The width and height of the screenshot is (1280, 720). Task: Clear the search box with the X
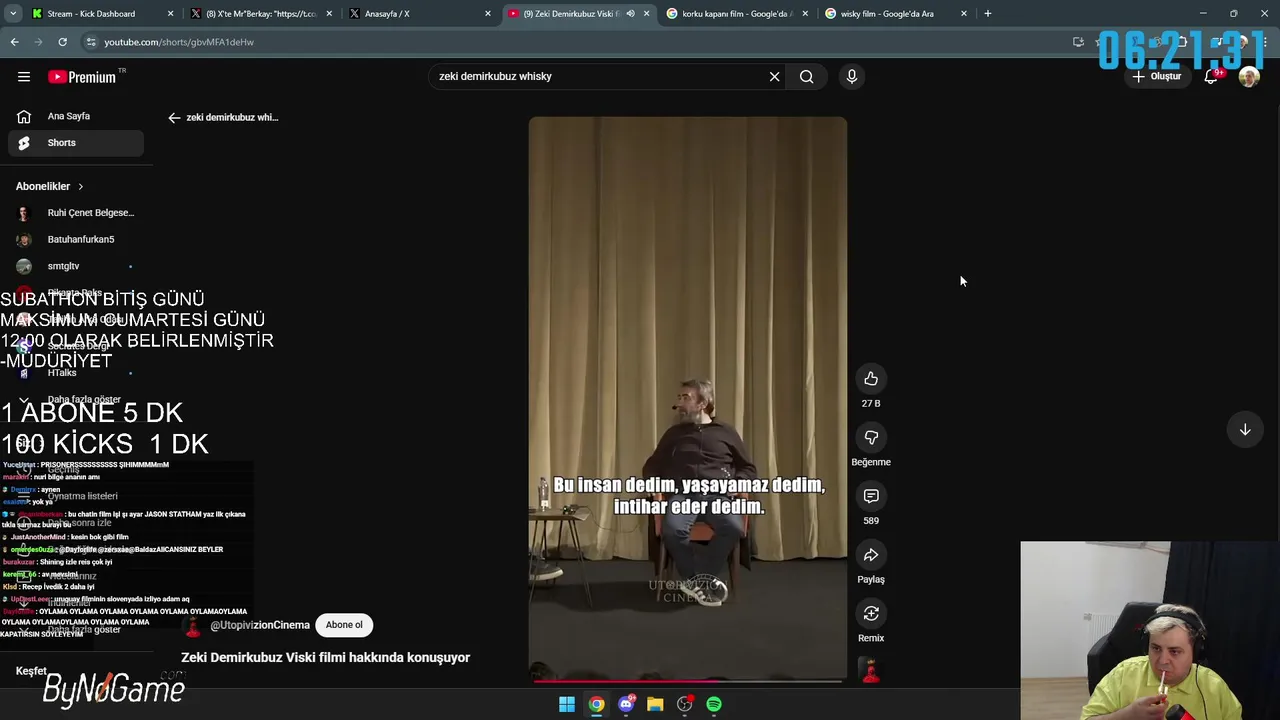(774, 76)
